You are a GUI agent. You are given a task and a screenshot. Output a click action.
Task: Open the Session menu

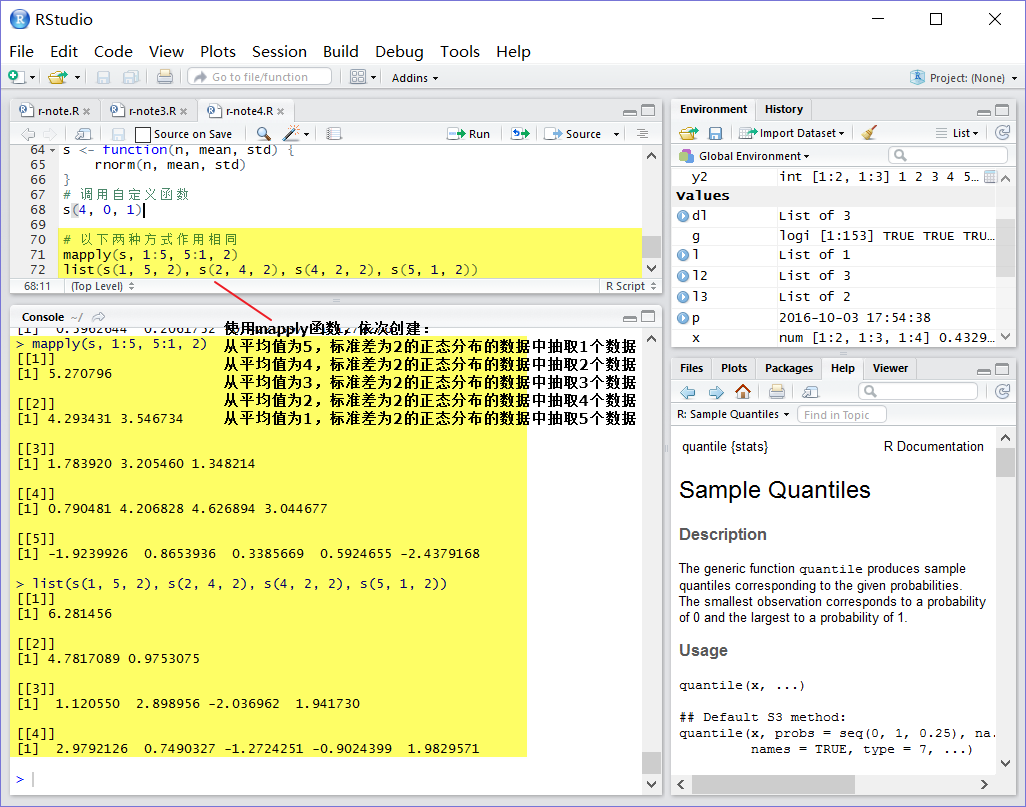(279, 52)
